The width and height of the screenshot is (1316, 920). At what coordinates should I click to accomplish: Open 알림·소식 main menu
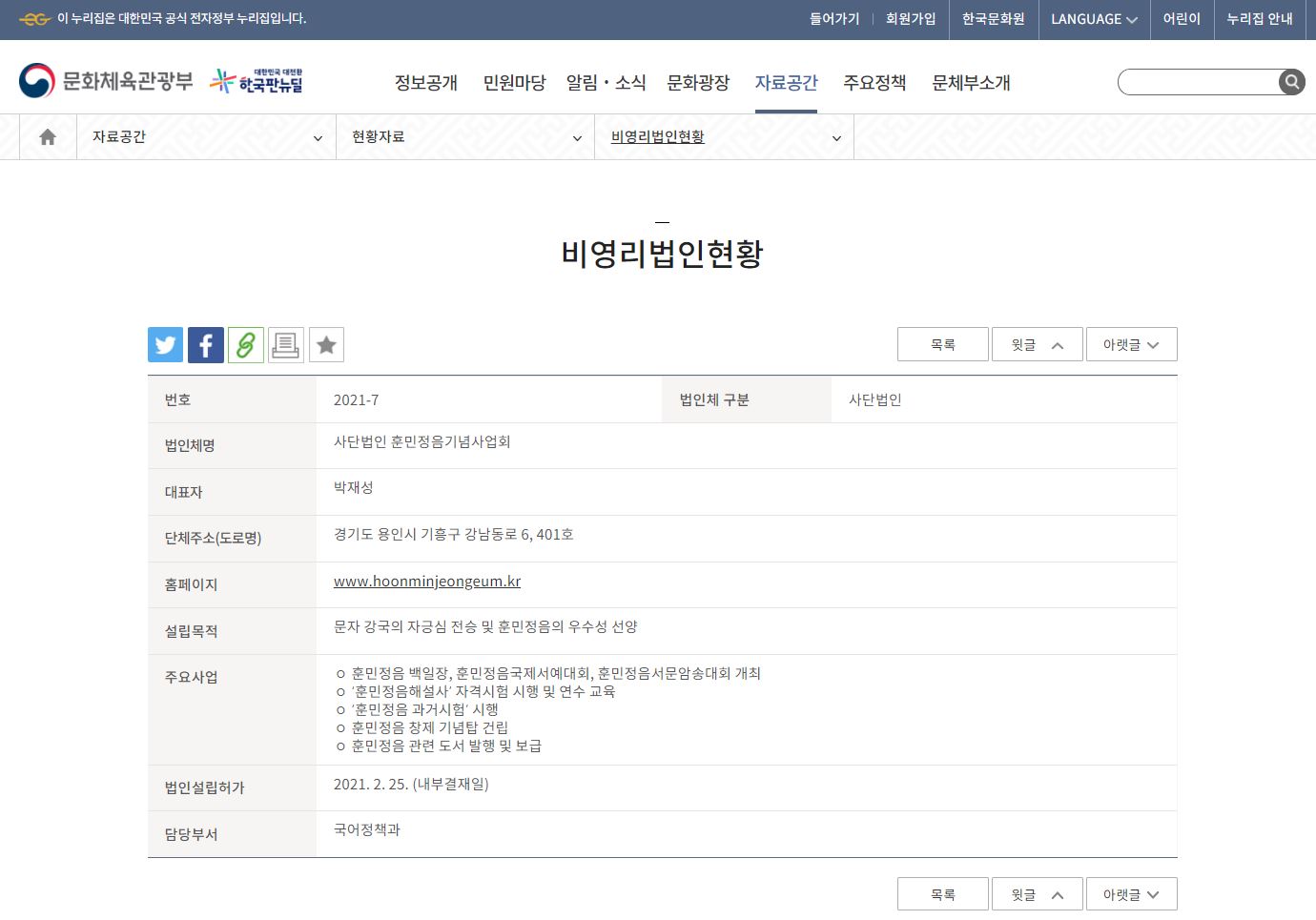[x=606, y=83]
